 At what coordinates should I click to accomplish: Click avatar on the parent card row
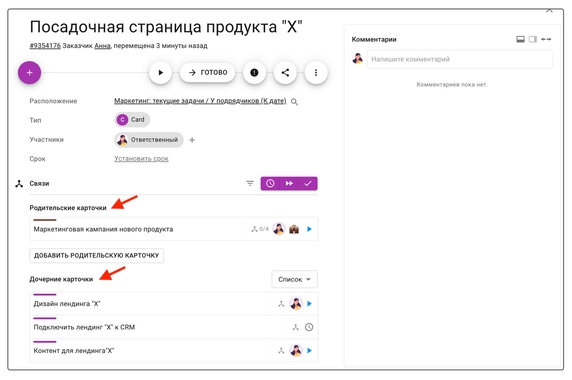click(x=279, y=229)
